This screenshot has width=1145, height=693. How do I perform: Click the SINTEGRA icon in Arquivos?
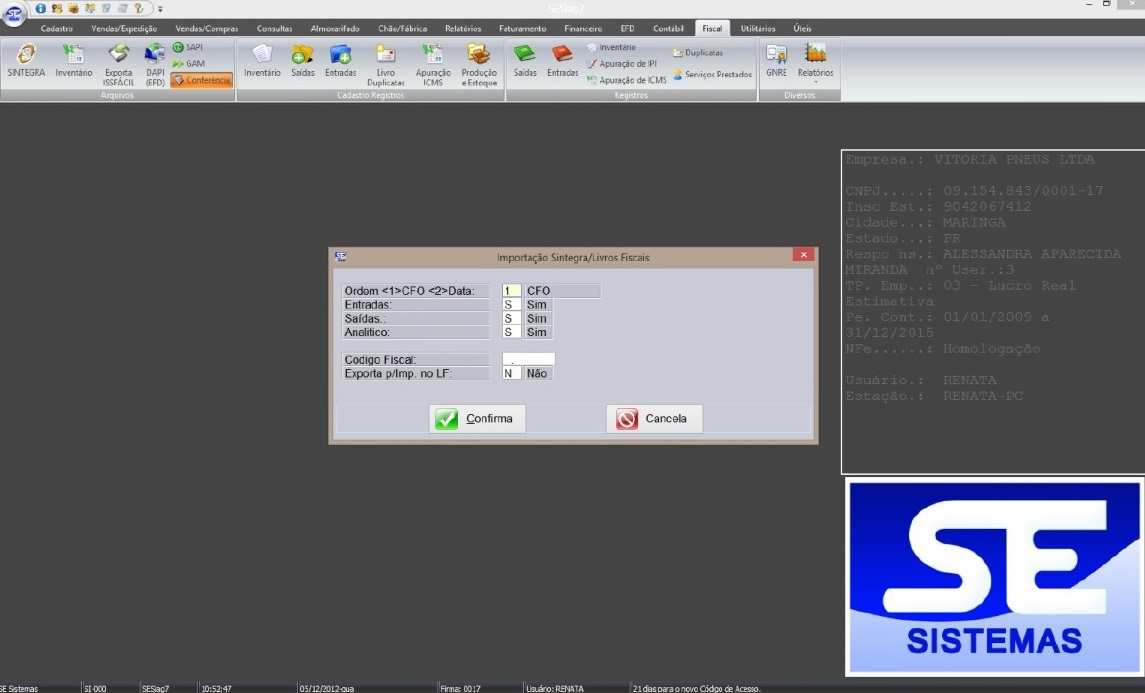point(26,62)
